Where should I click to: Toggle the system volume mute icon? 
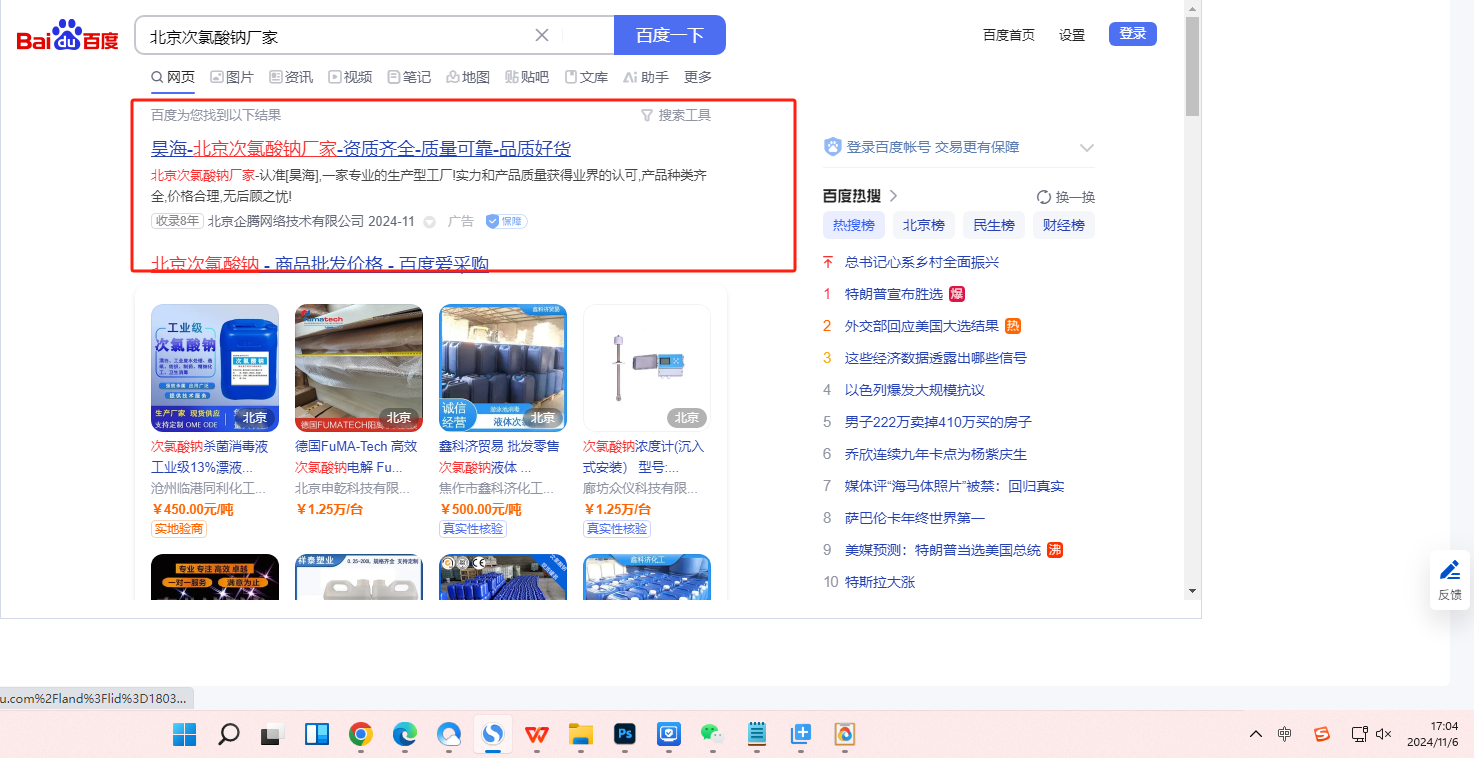click(x=1384, y=734)
